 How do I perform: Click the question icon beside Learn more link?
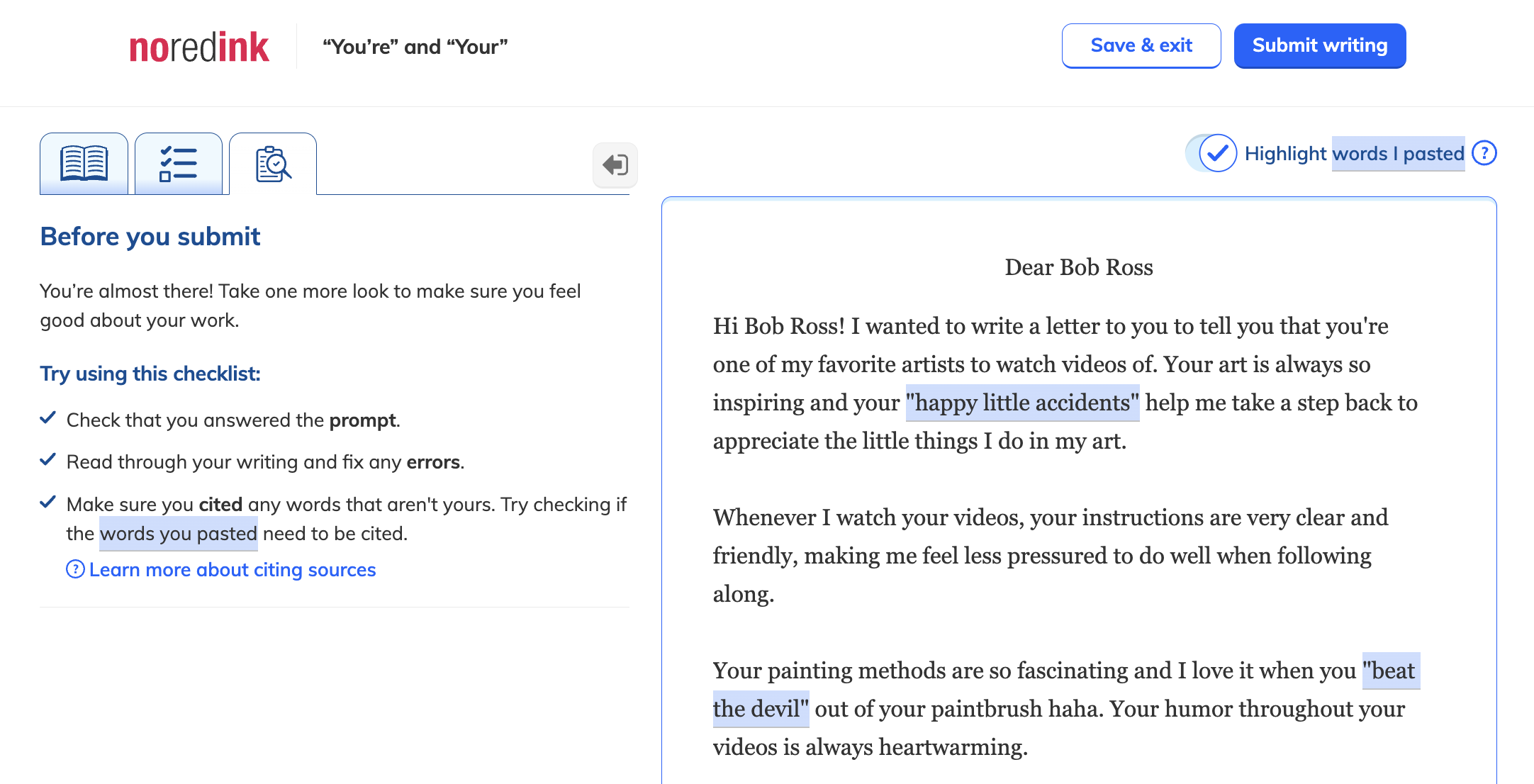pos(75,569)
